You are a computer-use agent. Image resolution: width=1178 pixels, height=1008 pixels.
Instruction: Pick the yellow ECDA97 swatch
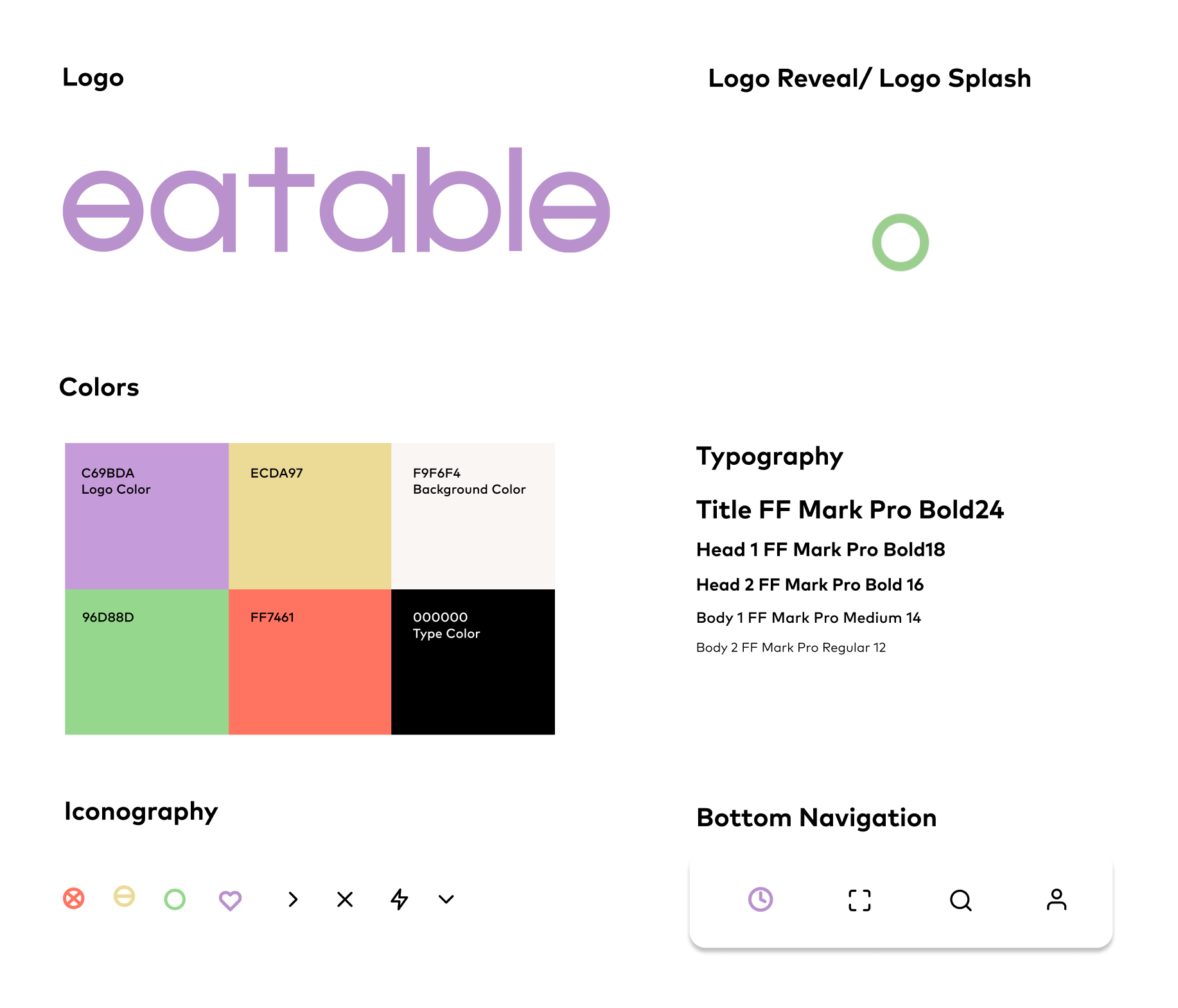point(310,516)
